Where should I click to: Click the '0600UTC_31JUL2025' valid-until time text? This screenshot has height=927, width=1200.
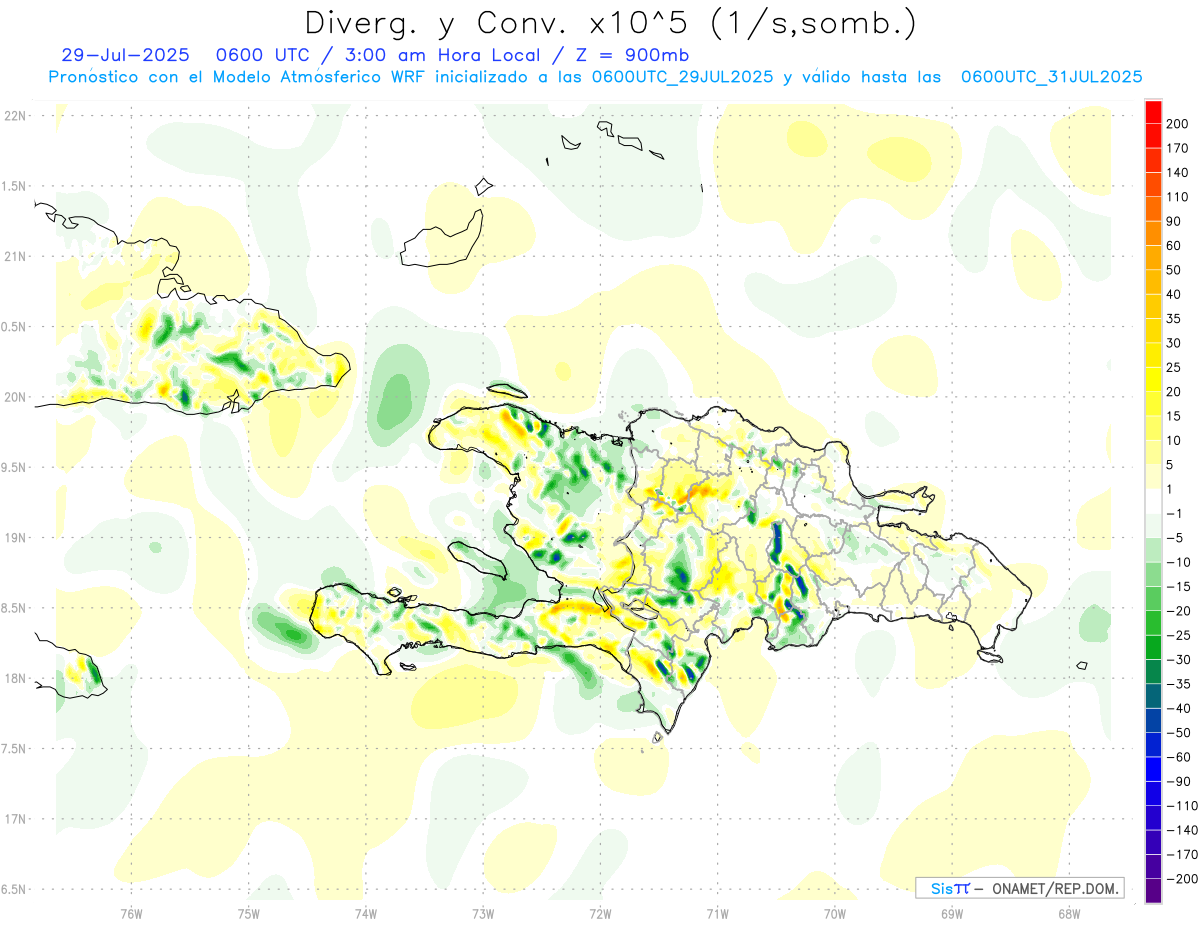click(1051, 77)
